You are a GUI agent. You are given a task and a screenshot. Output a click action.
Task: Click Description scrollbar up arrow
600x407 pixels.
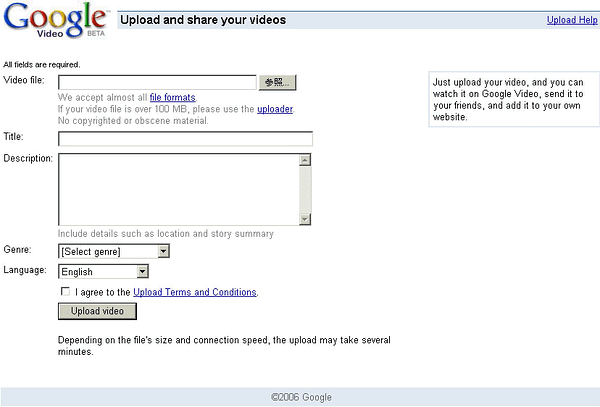click(x=305, y=160)
